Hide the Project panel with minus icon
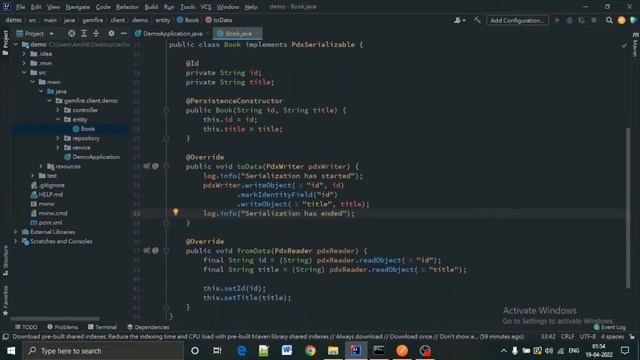The image size is (640, 360). pos(124,33)
